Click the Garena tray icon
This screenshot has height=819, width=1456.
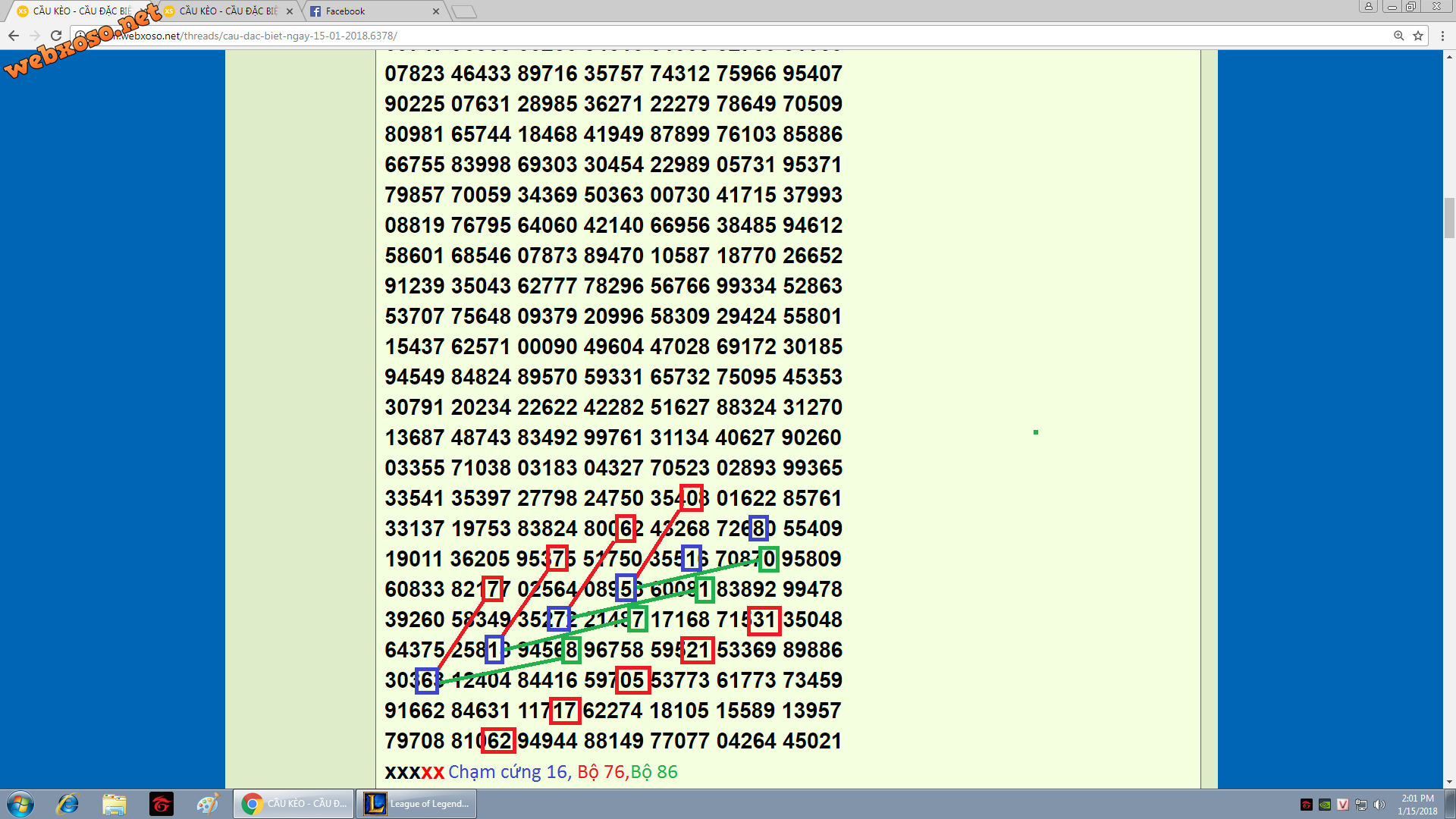pos(1307,805)
